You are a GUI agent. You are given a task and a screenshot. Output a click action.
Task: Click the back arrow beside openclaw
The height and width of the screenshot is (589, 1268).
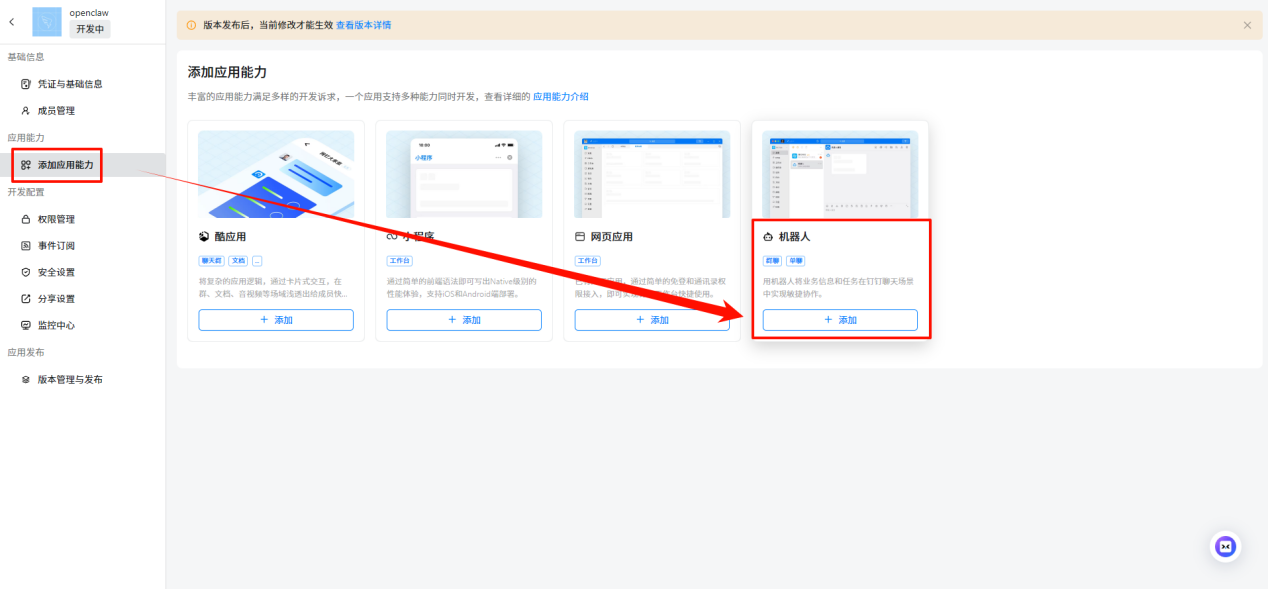point(12,21)
